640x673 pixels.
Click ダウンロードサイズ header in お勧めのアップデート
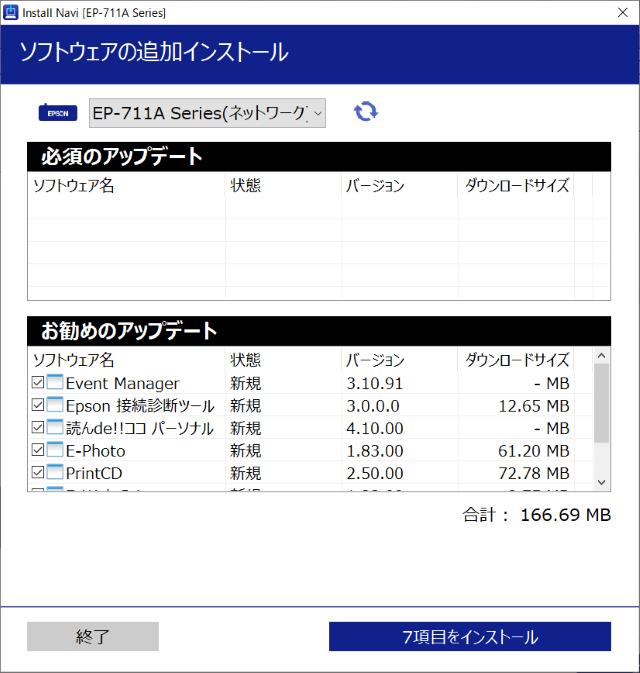[517, 360]
